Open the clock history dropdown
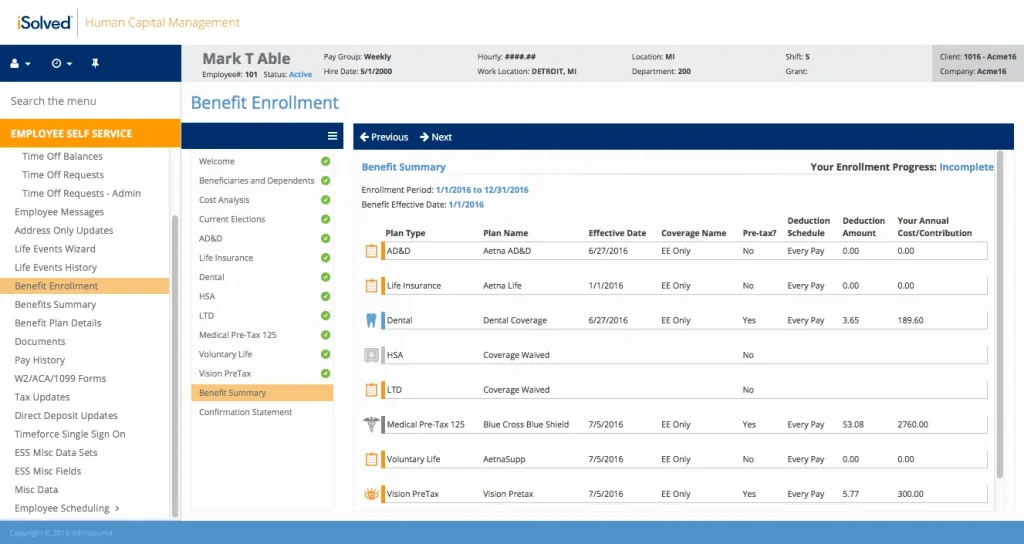Image resolution: width=1024 pixels, height=544 pixels. [x=61, y=63]
